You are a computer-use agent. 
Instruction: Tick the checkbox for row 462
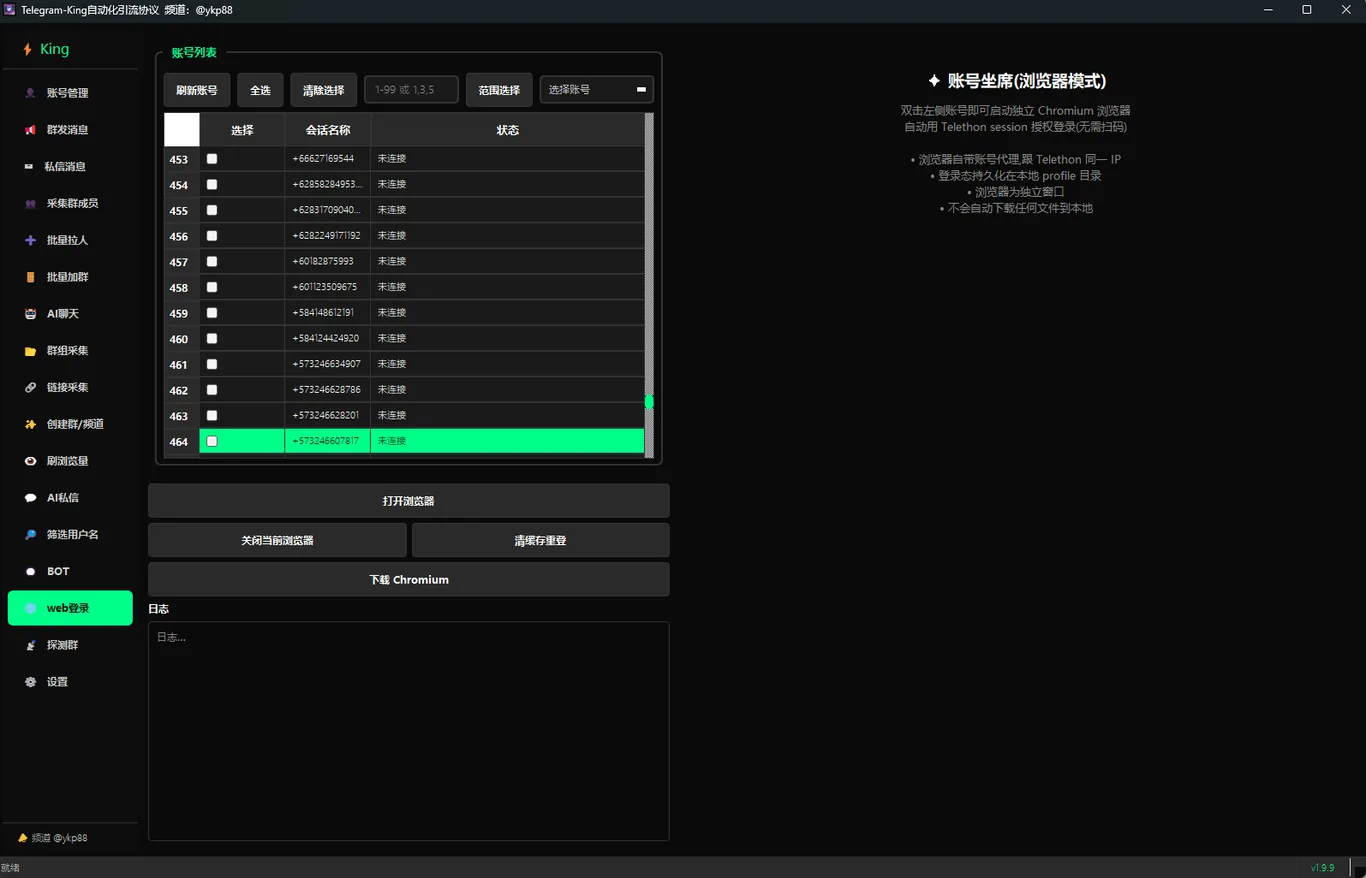212,390
